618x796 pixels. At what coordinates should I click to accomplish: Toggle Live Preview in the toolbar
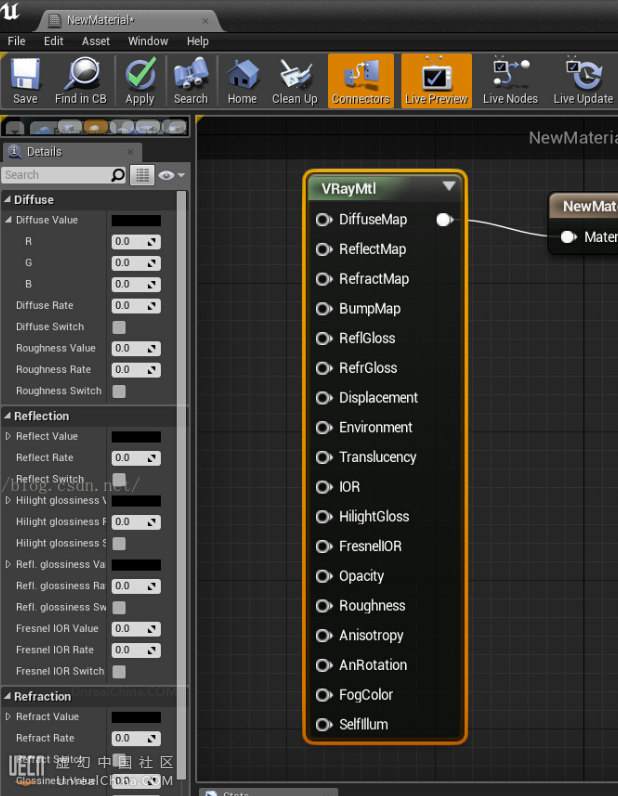[x=436, y=79]
